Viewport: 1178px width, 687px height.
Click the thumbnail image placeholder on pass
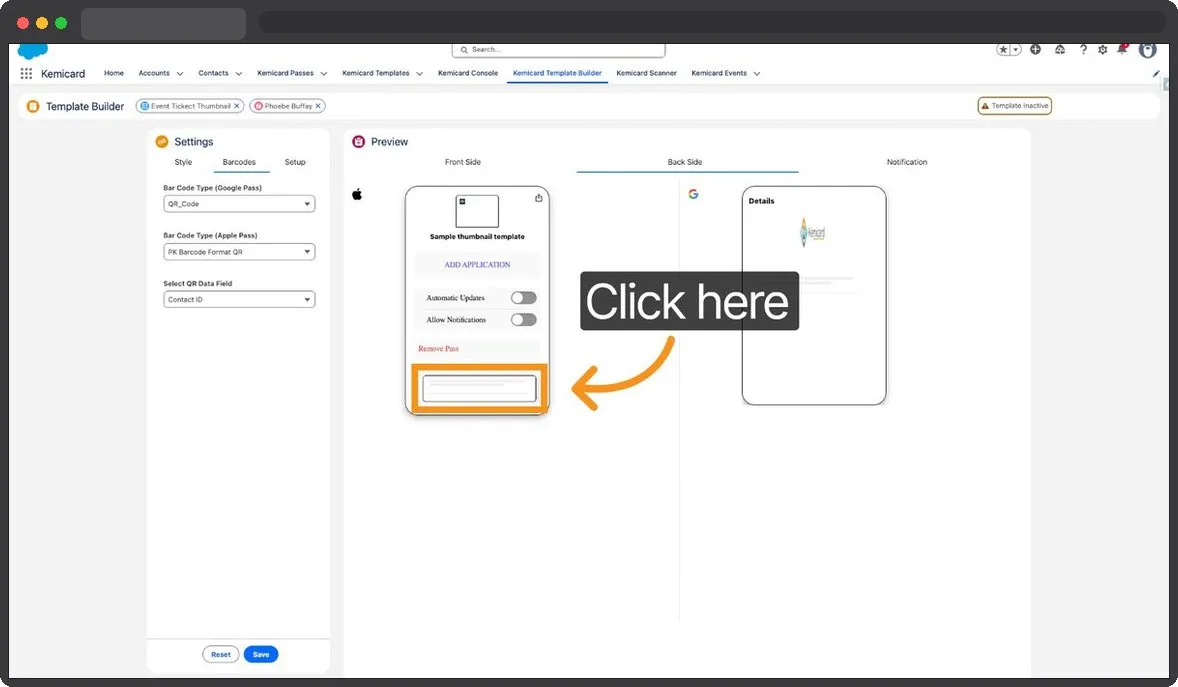pyautogui.click(x=477, y=211)
